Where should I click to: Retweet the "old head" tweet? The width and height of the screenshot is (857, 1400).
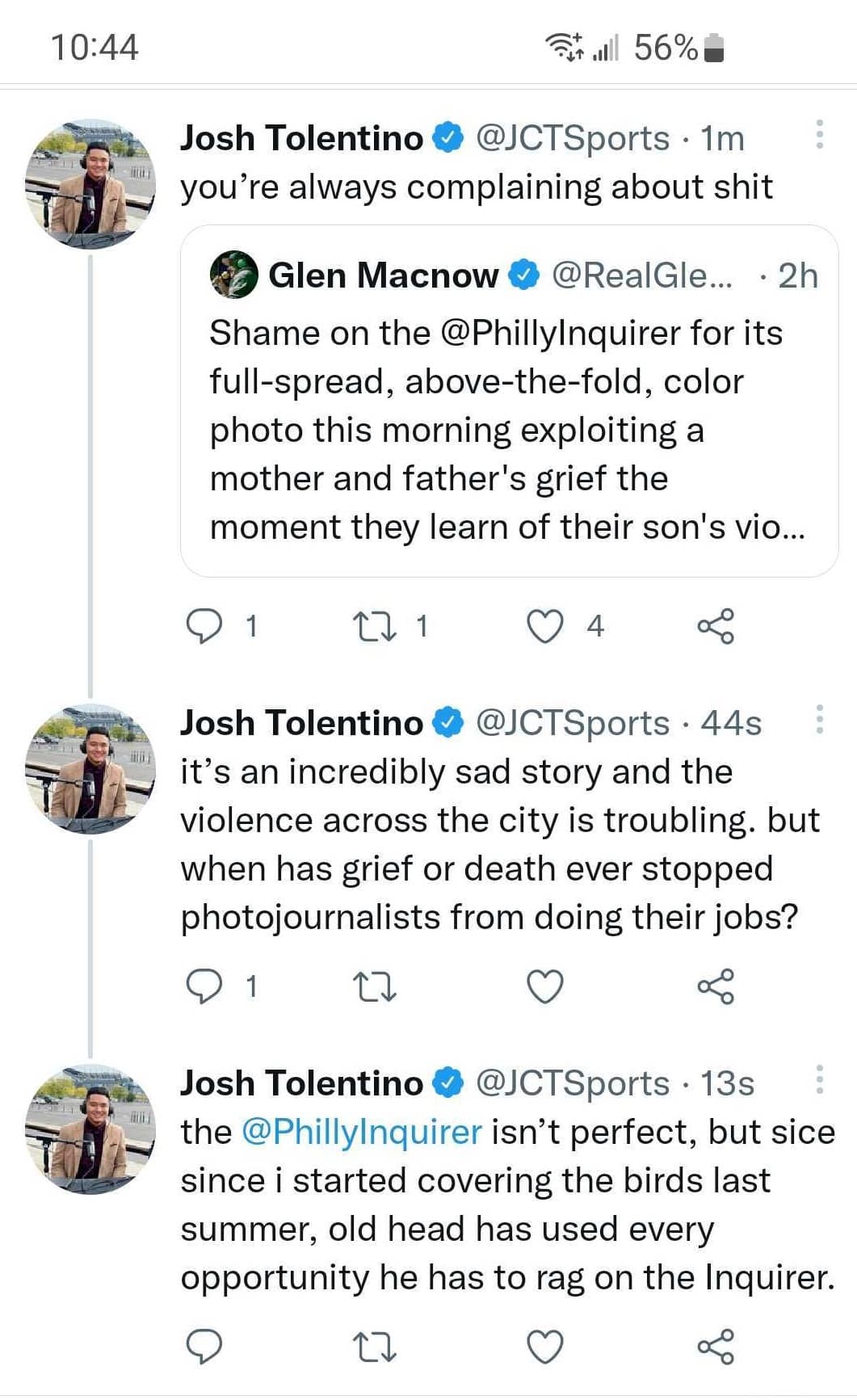[x=375, y=1347]
